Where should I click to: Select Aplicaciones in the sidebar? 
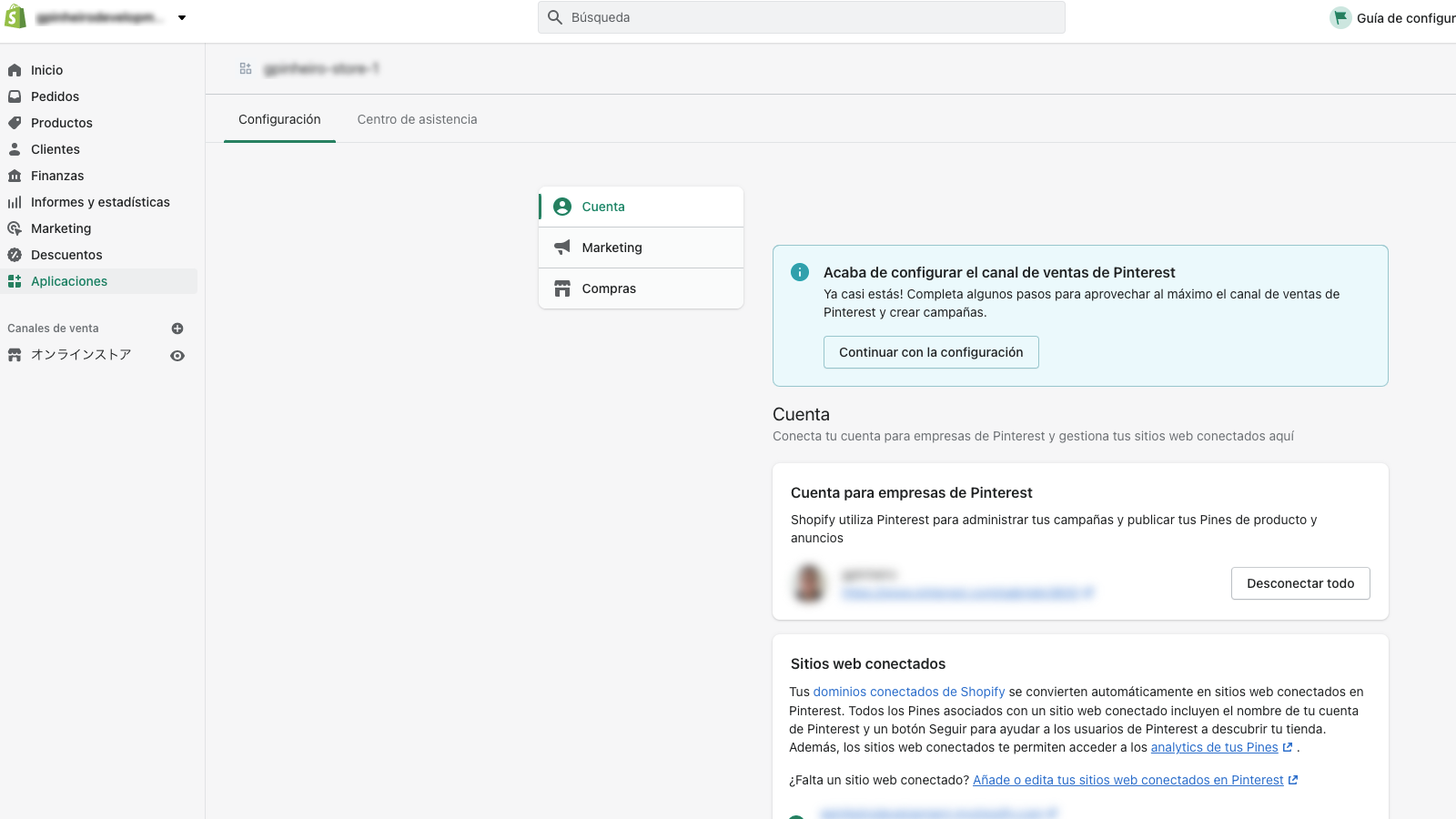pyautogui.click(x=98, y=281)
